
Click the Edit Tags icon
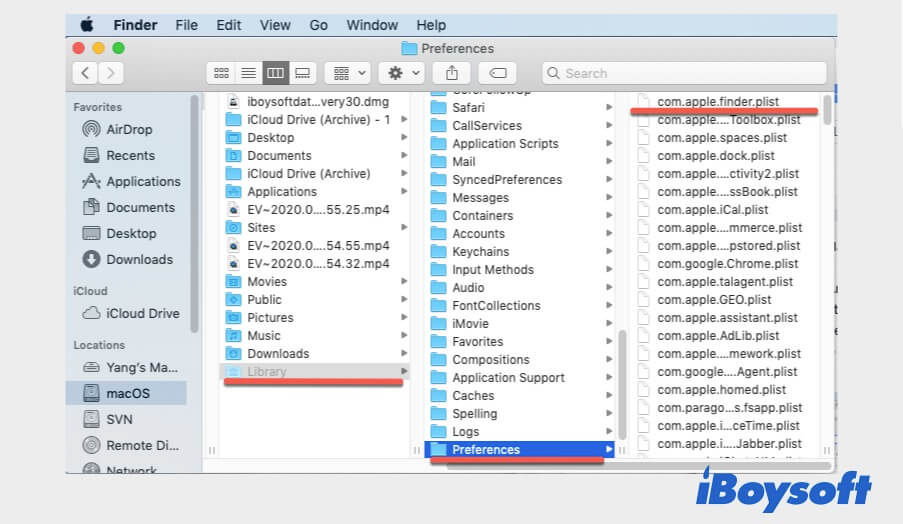click(x=498, y=73)
